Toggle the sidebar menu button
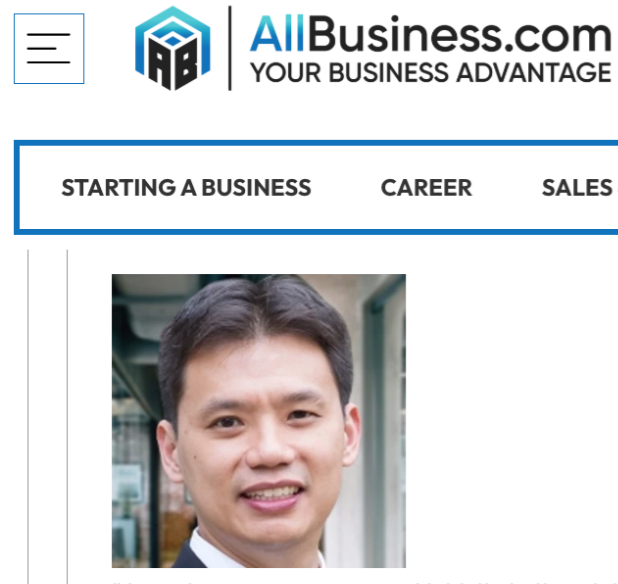 tap(49, 48)
